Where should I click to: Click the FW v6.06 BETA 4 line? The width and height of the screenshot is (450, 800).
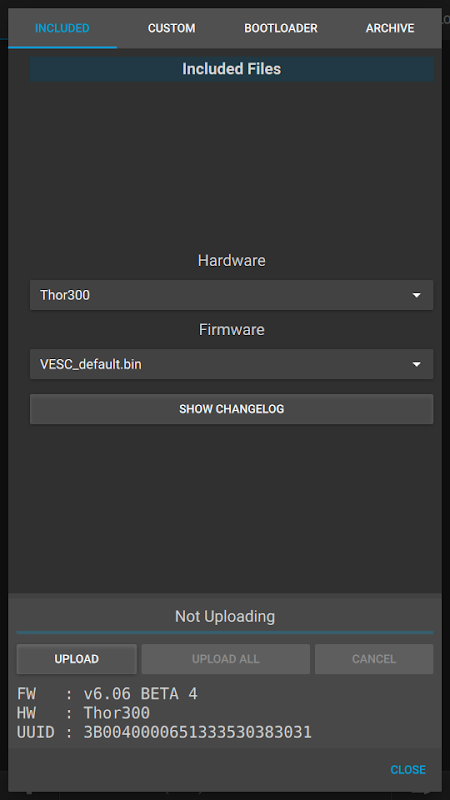[107, 694]
